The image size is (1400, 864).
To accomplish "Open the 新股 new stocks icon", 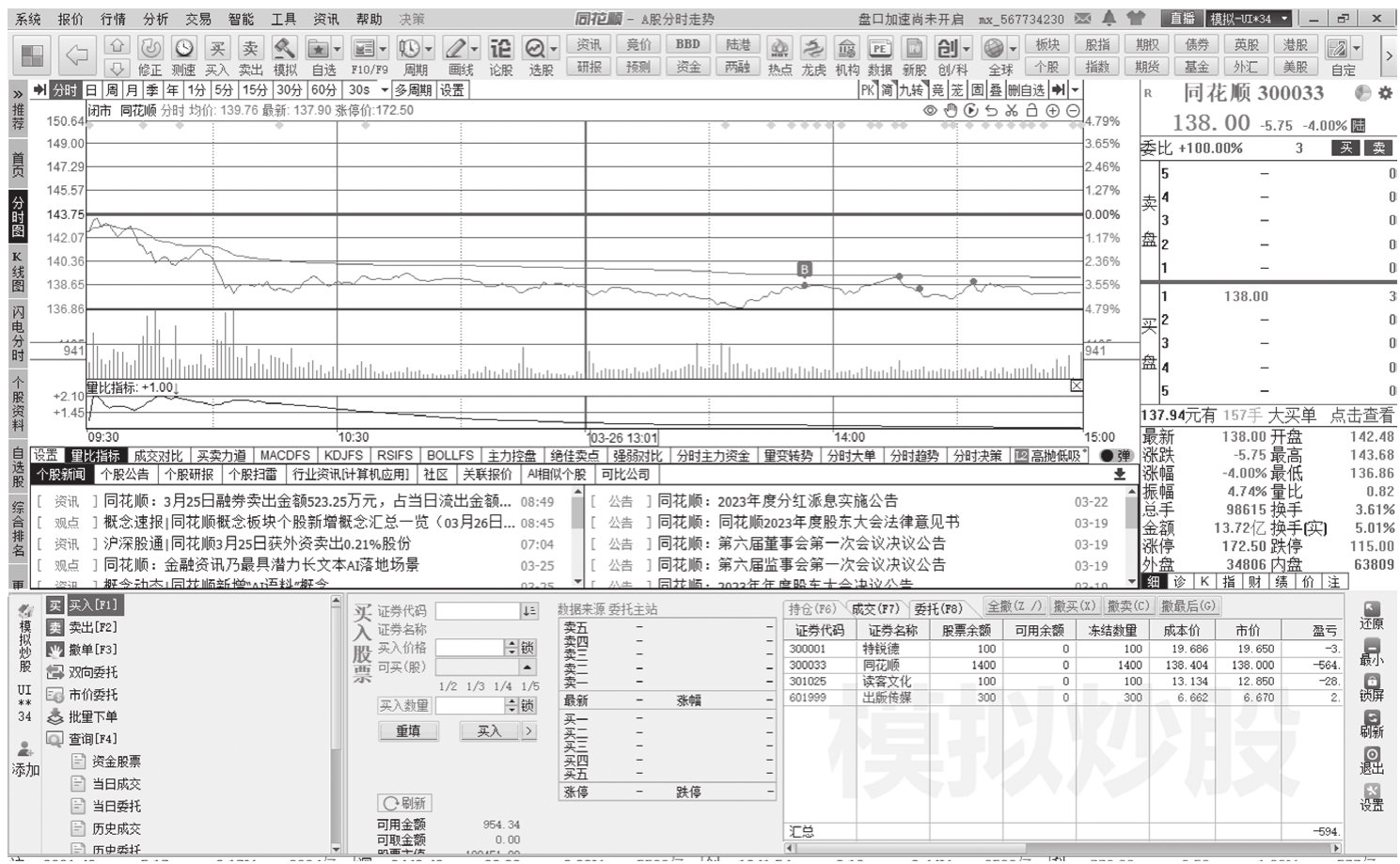I will pyautogui.click(x=914, y=48).
